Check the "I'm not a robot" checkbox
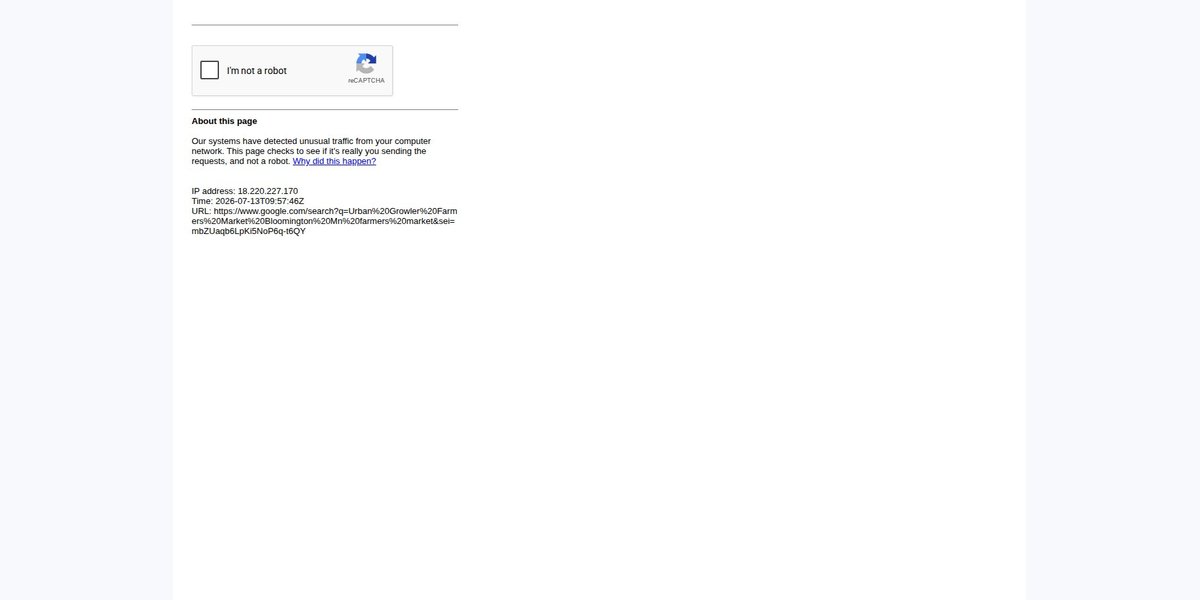 pyautogui.click(x=210, y=70)
